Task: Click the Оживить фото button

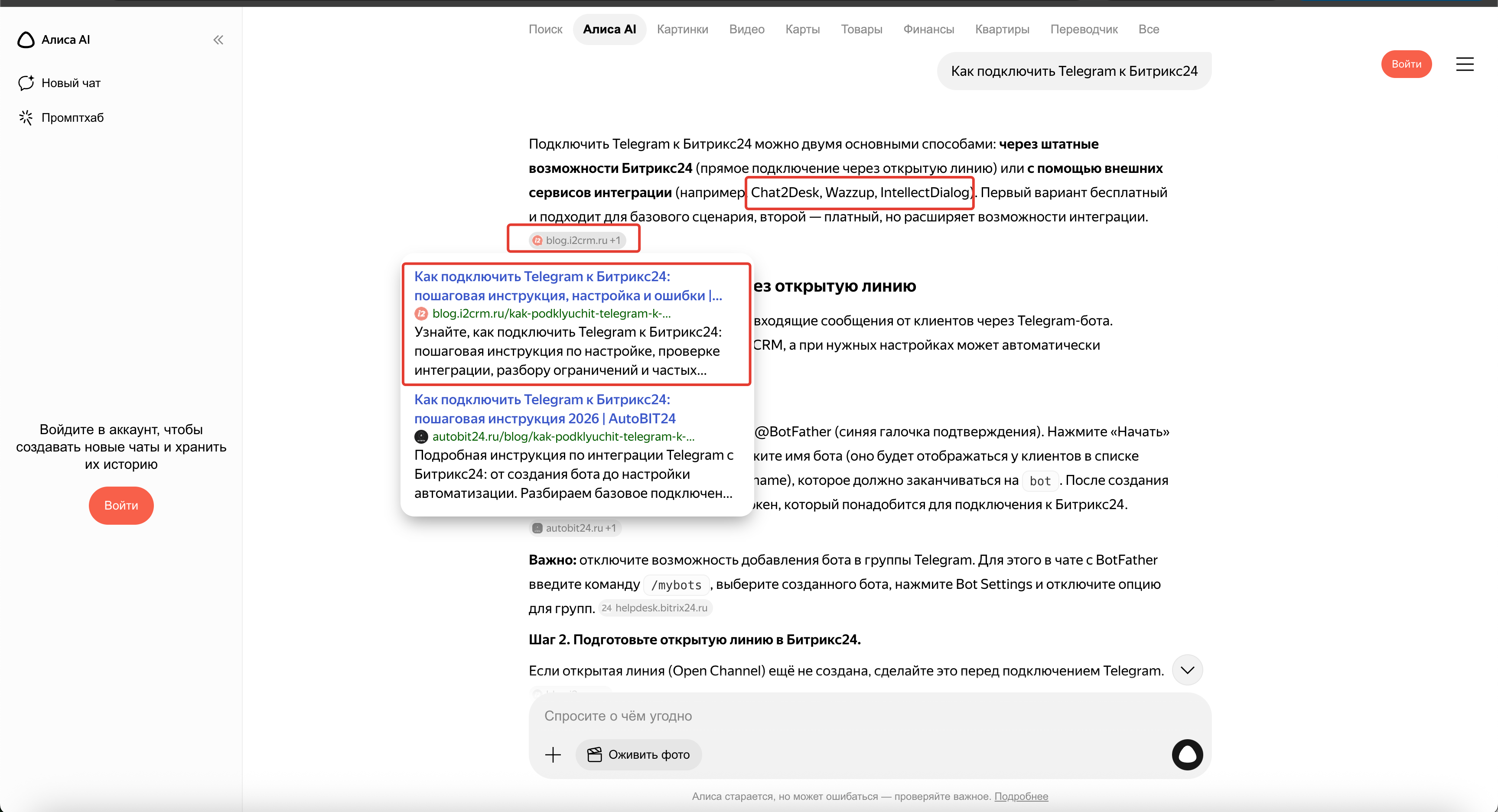Action: pos(638,754)
